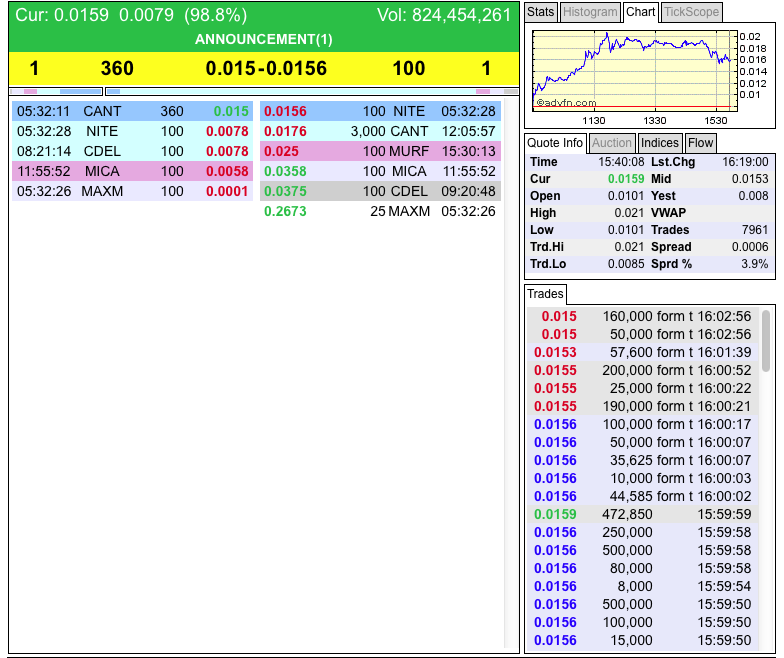This screenshot has height=658, width=784.
Task: Select the 57,600 trade at 16:01:39
Action: [642, 352]
